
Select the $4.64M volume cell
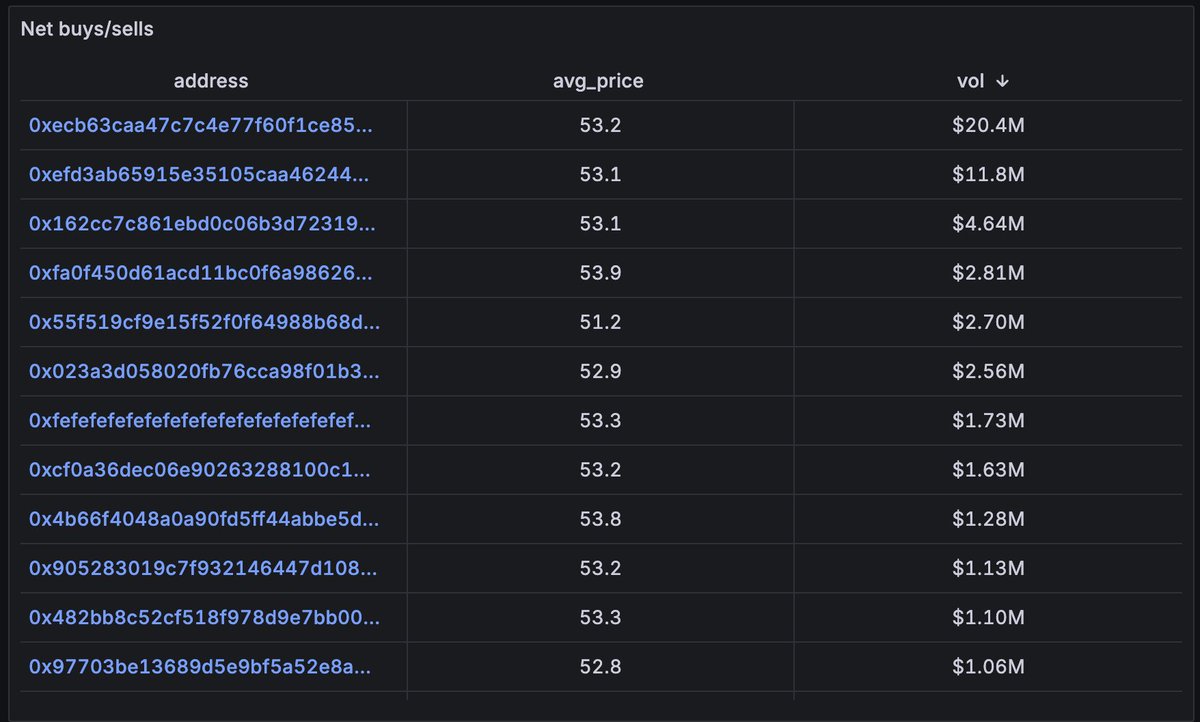point(988,223)
